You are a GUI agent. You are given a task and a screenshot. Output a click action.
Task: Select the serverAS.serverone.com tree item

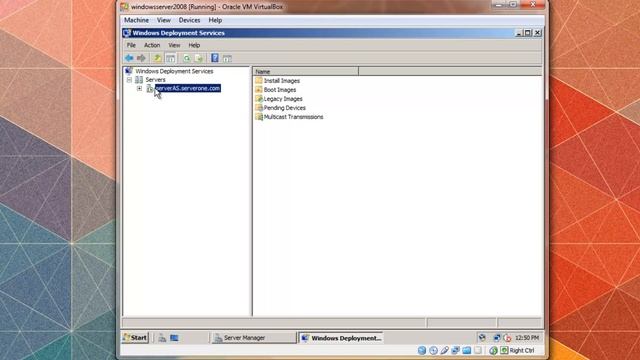click(x=188, y=88)
